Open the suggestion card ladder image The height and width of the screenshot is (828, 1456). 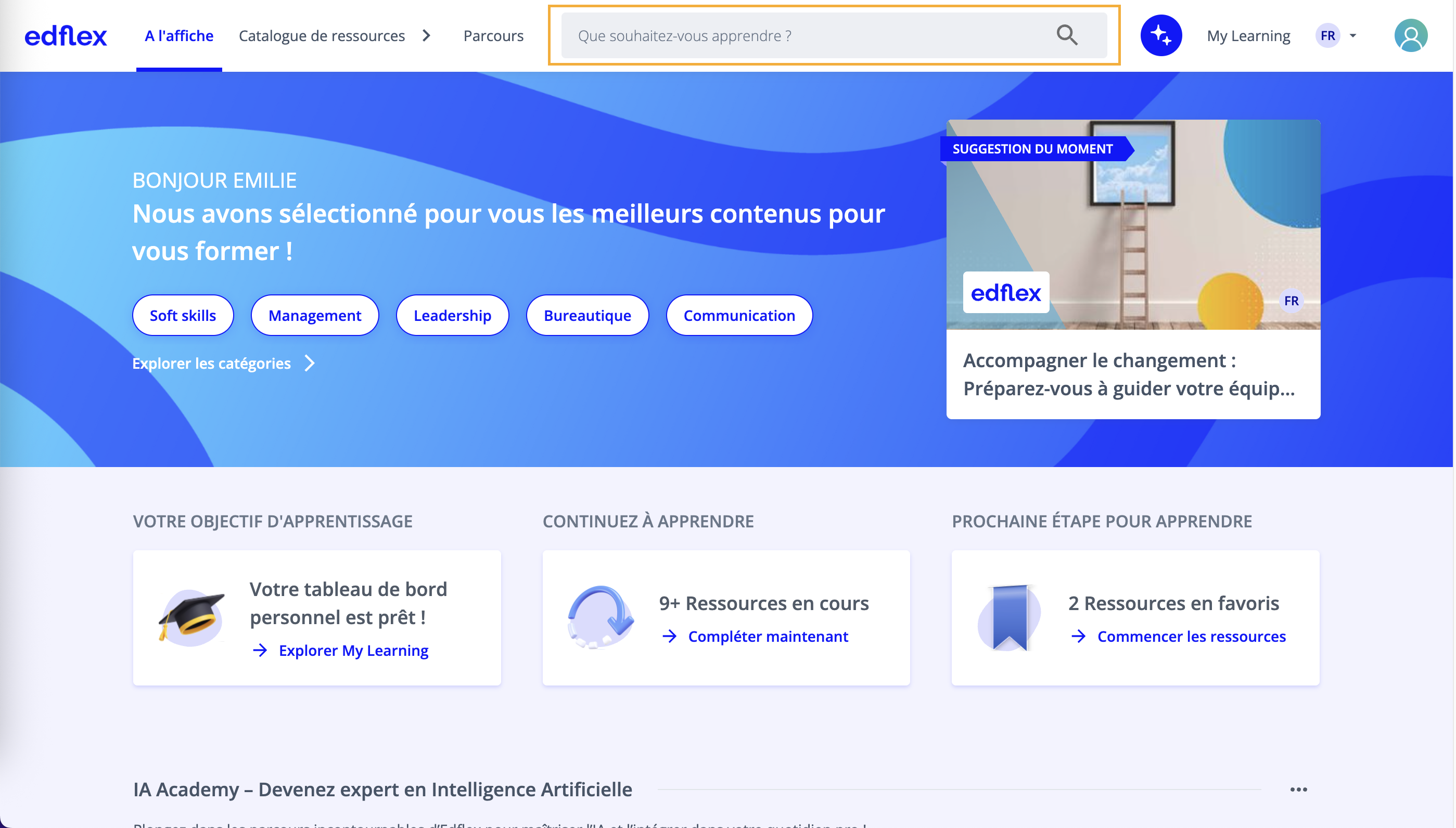(x=1133, y=225)
